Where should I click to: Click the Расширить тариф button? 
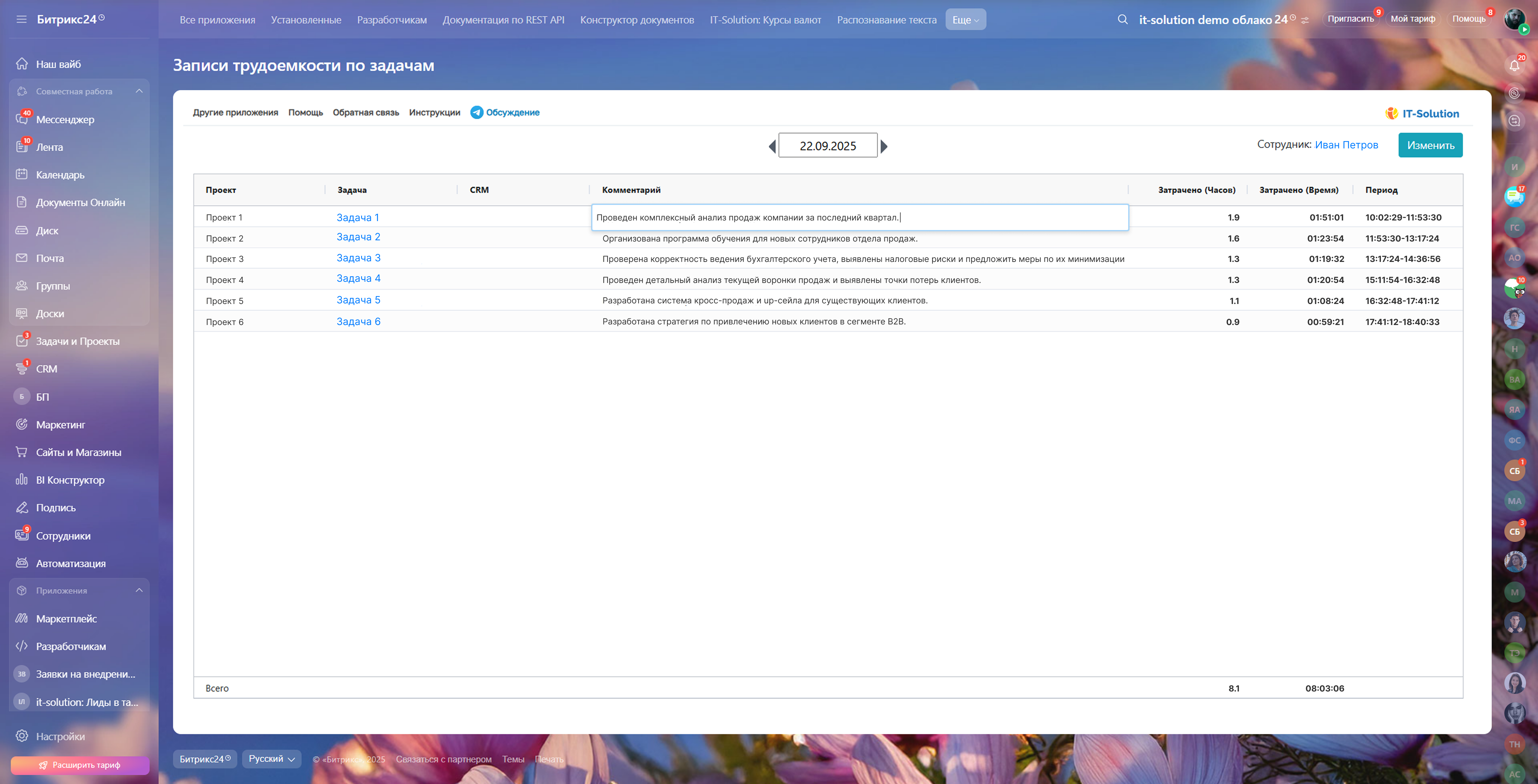coord(80,765)
